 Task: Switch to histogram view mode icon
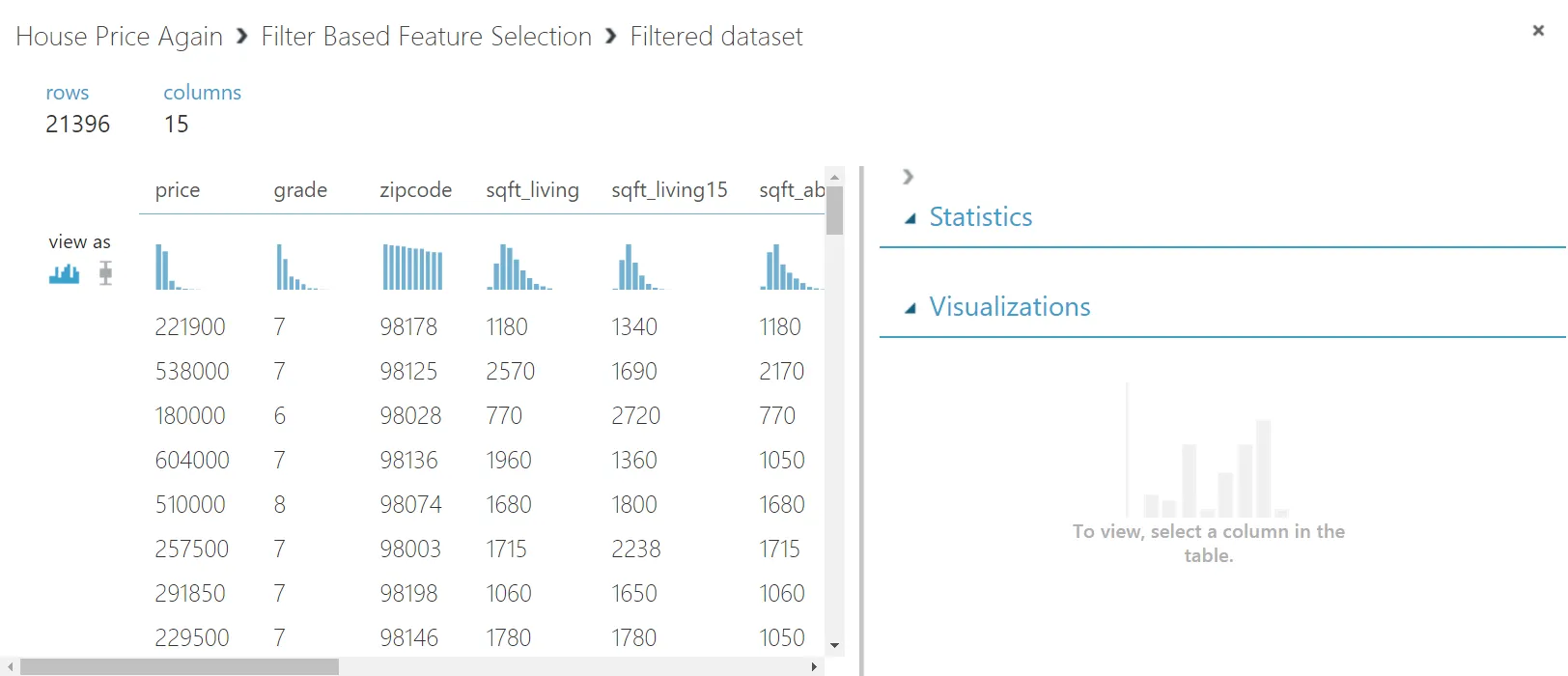(x=65, y=274)
